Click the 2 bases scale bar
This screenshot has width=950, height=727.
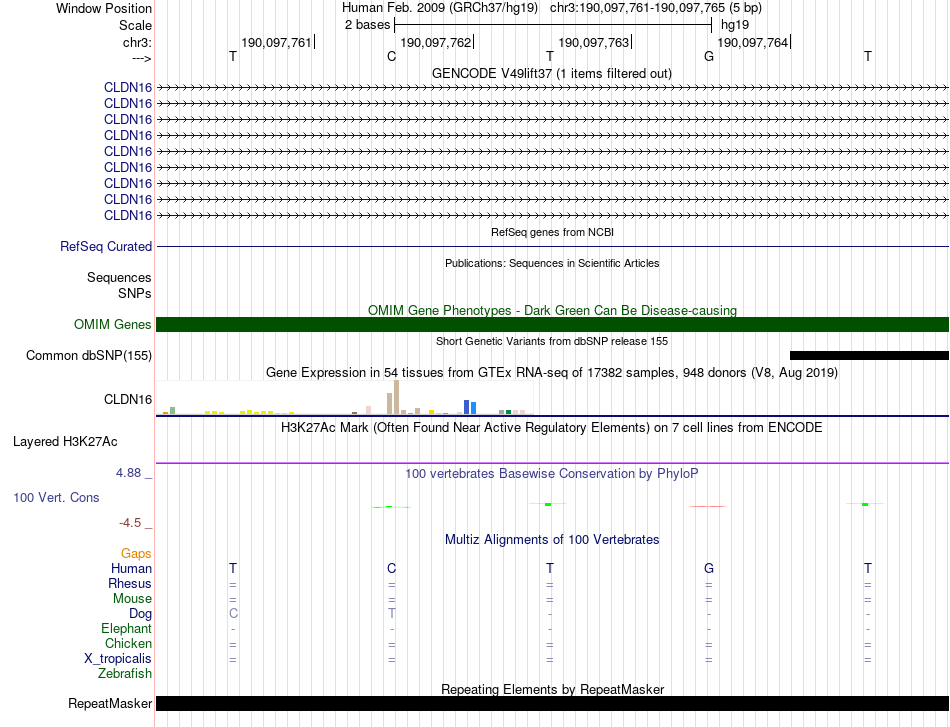[x=553, y=25]
